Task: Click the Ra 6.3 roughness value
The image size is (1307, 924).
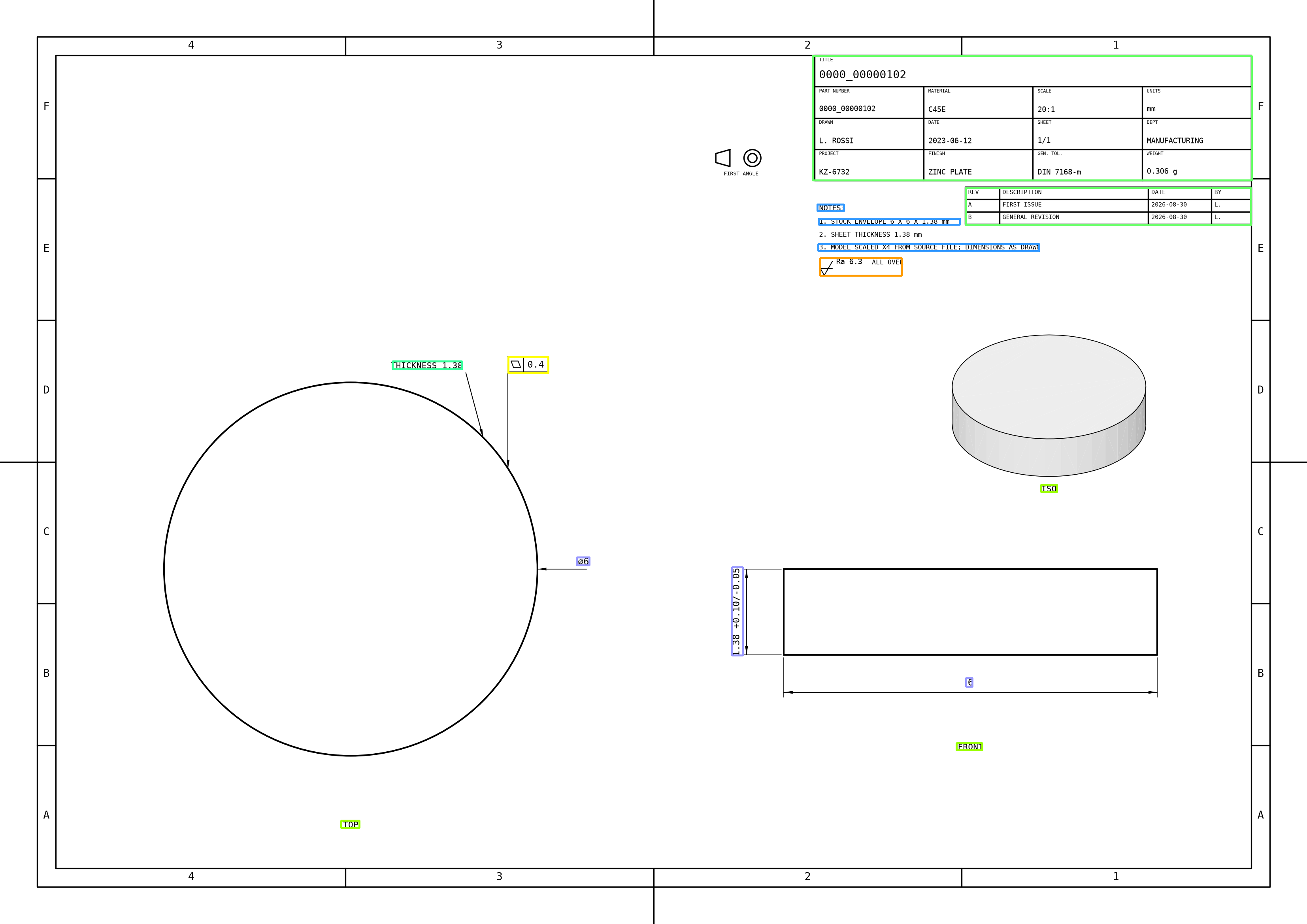Action: pyautogui.click(x=849, y=262)
